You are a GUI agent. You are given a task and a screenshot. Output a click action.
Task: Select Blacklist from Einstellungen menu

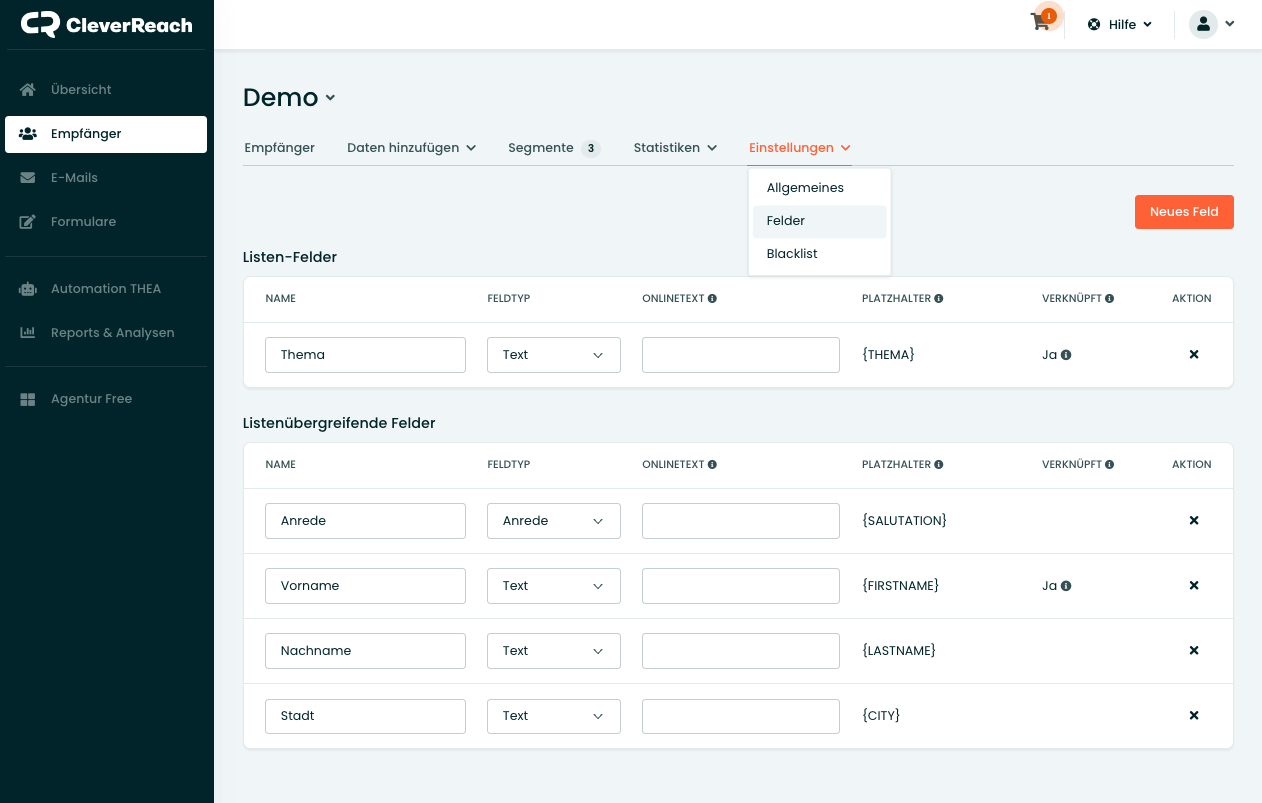(x=792, y=254)
